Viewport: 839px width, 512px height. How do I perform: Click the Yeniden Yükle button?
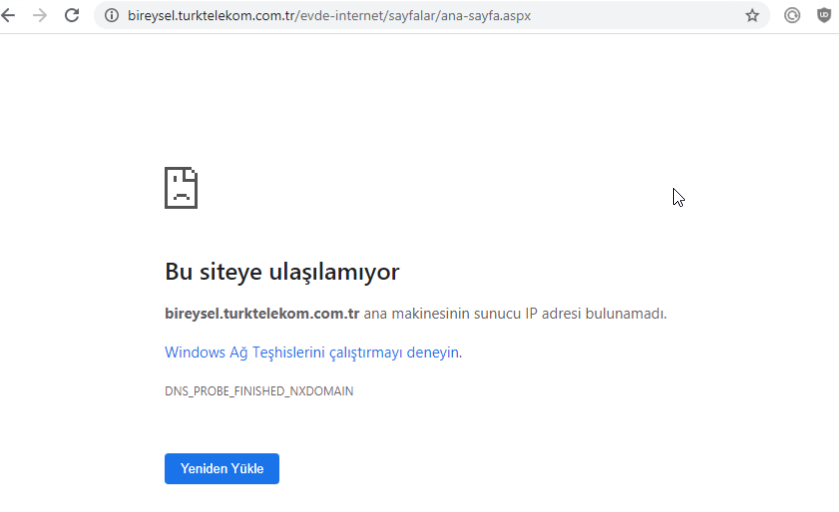222,469
